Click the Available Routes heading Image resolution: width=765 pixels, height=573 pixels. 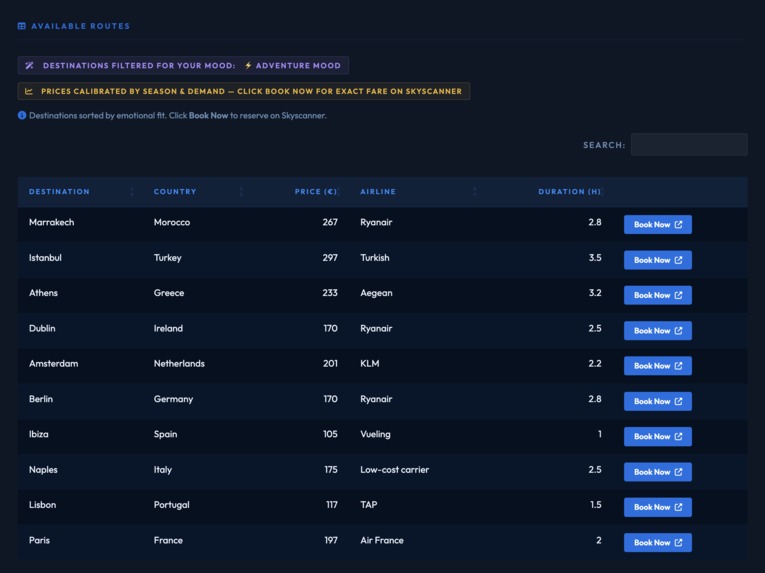pos(81,26)
